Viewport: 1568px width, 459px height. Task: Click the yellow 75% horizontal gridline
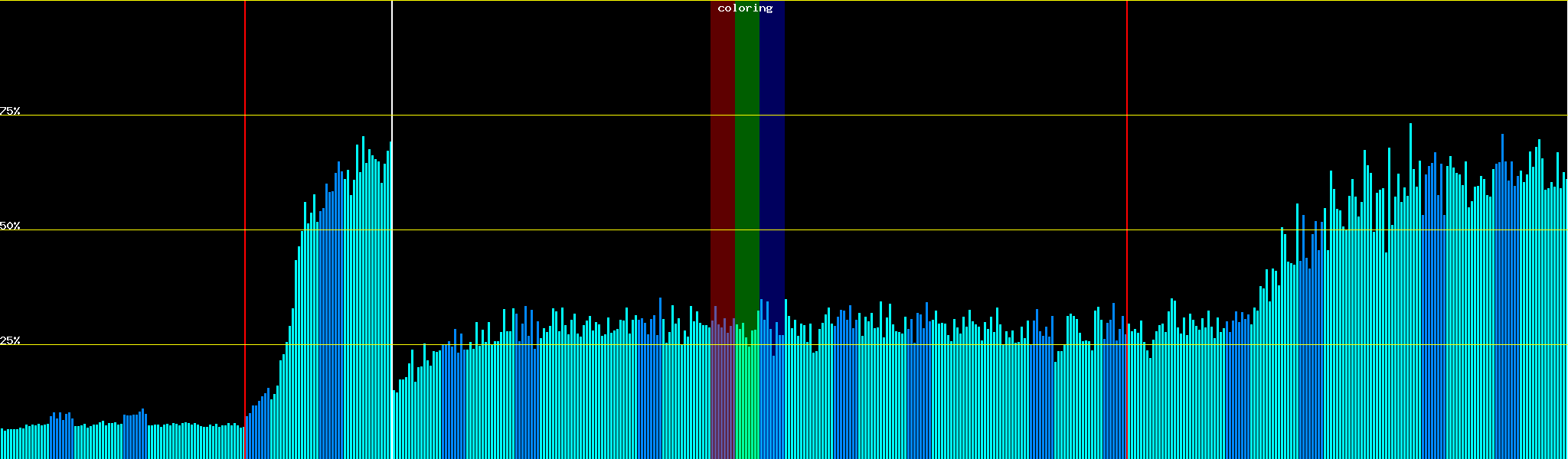[919, 116]
